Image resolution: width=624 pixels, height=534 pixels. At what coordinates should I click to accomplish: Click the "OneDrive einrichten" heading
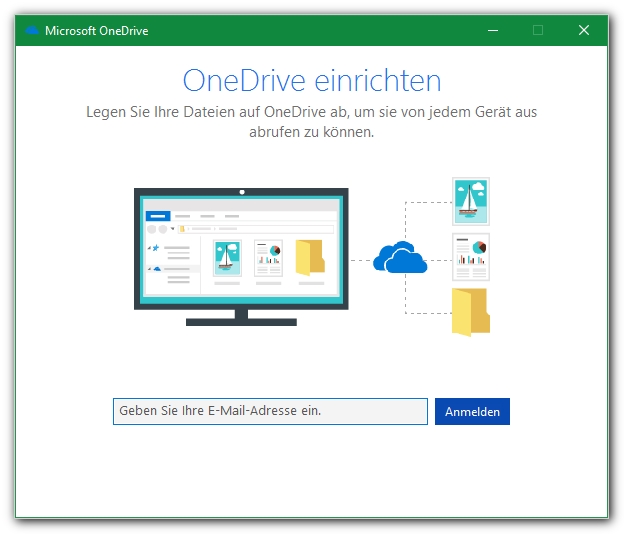coord(312,81)
